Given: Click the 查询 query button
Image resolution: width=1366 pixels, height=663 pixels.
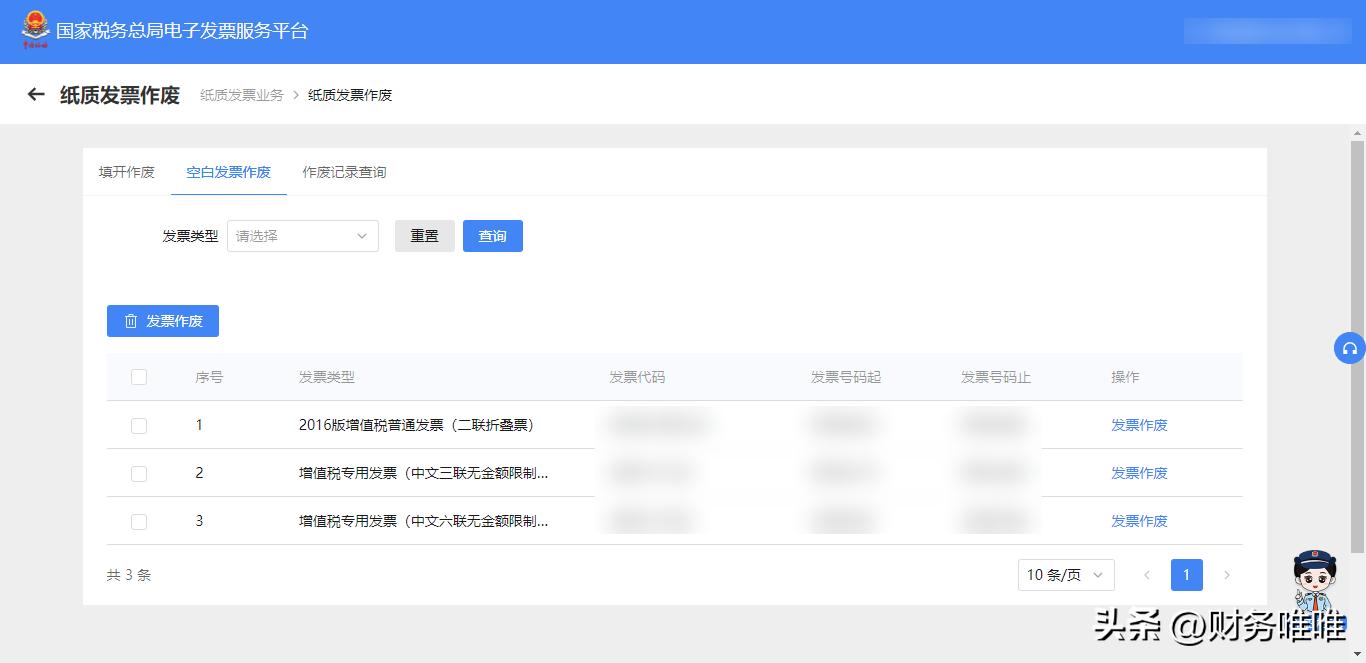Looking at the screenshot, I should point(492,236).
